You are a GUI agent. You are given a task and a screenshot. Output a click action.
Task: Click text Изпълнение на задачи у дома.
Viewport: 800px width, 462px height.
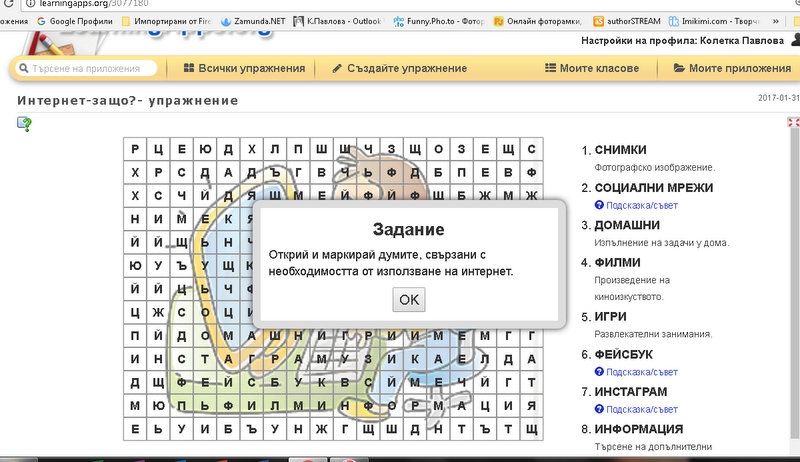point(662,243)
